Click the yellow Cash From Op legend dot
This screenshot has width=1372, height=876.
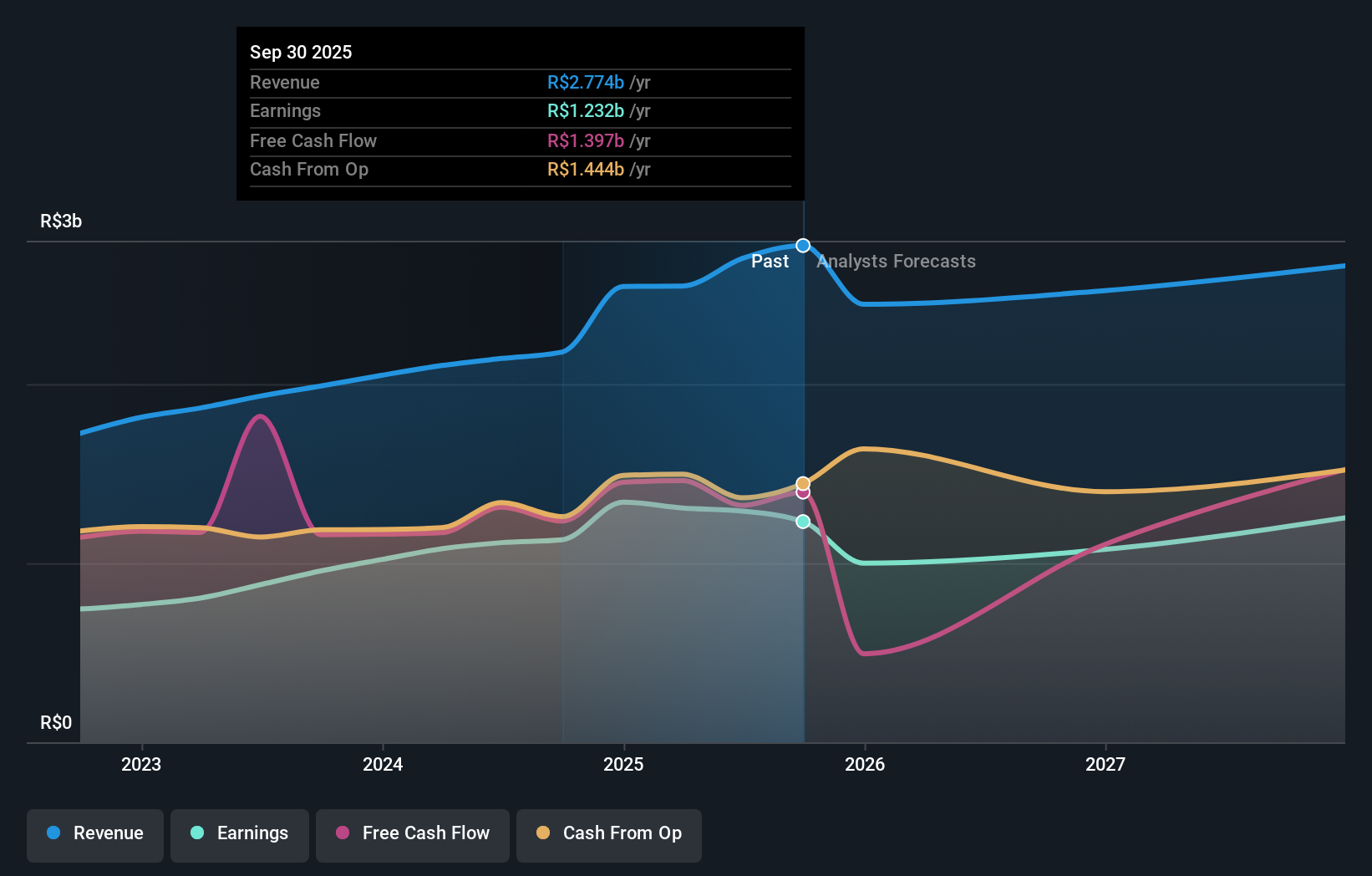click(543, 834)
